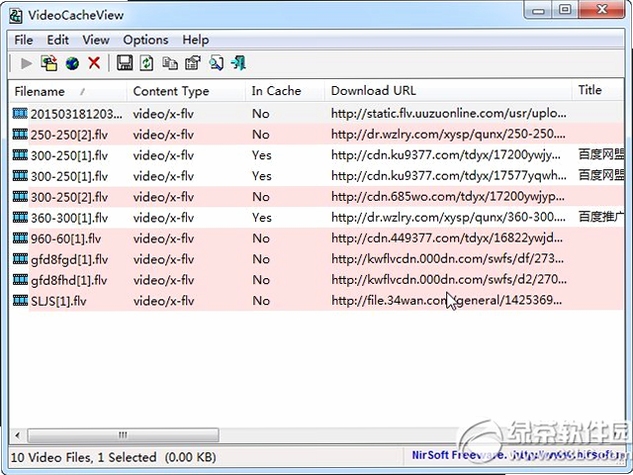
Task: Select the gfd8fhd[1].flv filename
Action: click(x=69, y=280)
